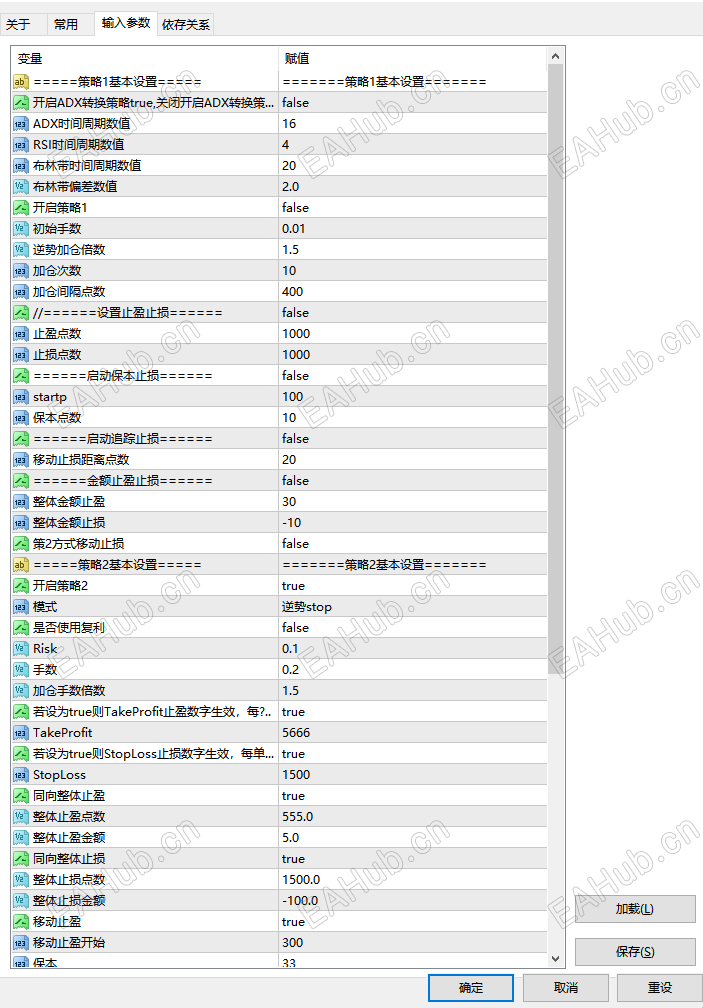
Task: Open the 是否使用复利 false value dropdown
Action: tap(413, 627)
